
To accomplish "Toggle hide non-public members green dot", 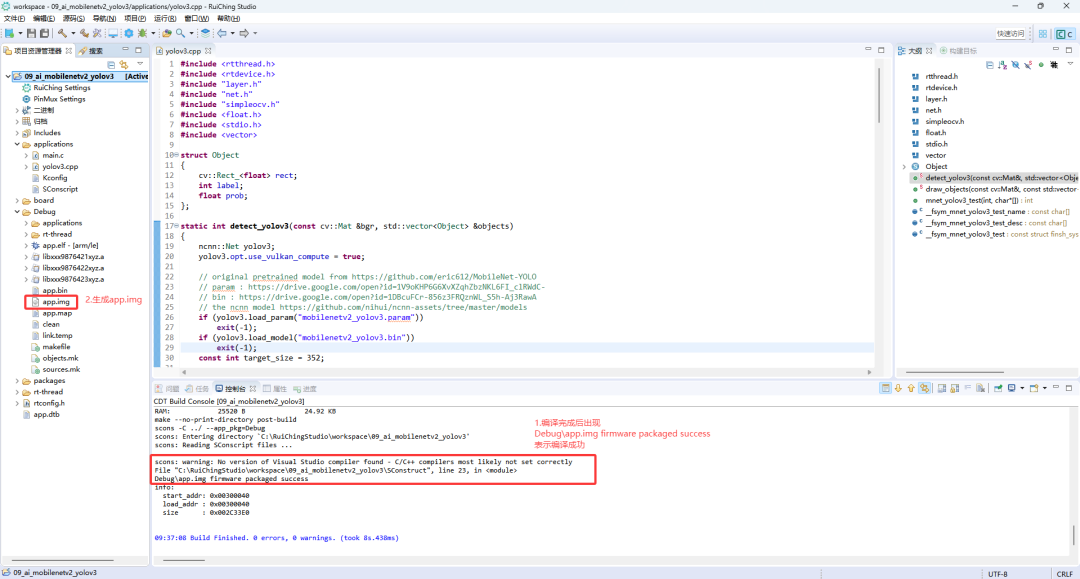I will (1041, 65).
